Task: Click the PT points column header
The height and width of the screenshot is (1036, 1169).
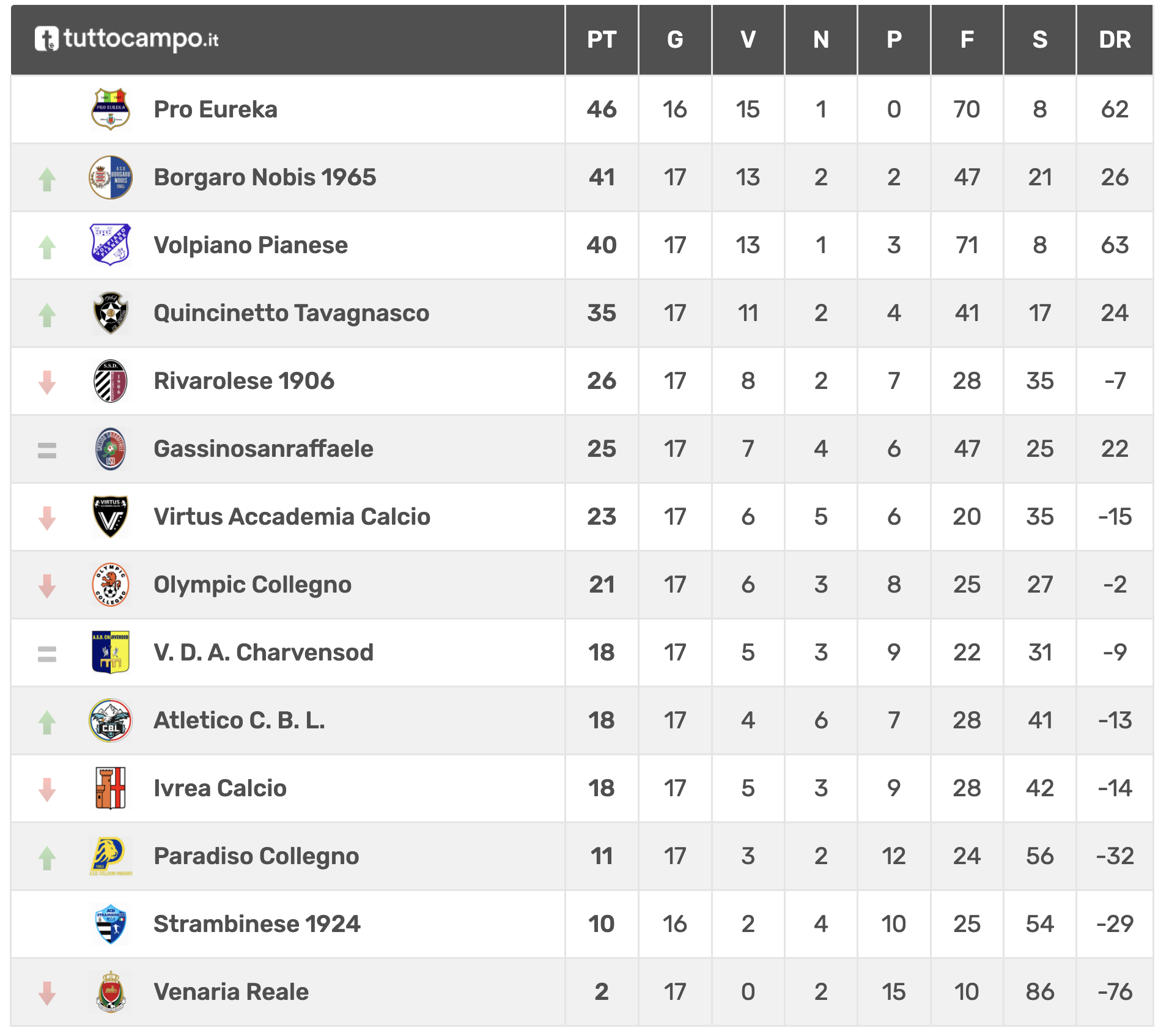Action: pos(602,40)
